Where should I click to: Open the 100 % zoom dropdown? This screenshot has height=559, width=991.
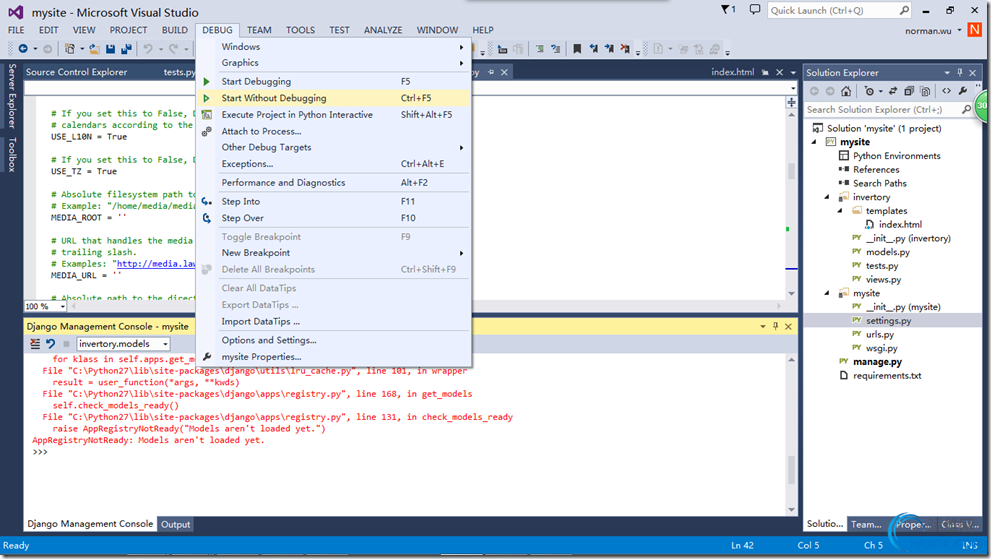(62, 307)
